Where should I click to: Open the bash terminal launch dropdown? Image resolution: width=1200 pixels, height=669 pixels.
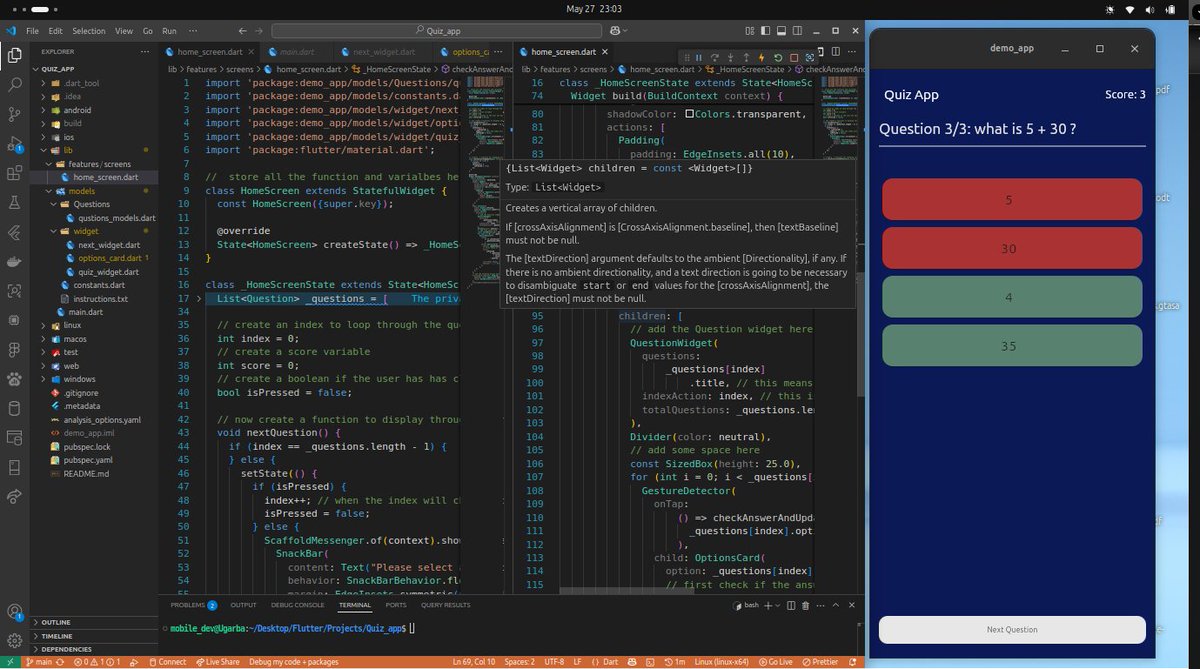point(780,605)
